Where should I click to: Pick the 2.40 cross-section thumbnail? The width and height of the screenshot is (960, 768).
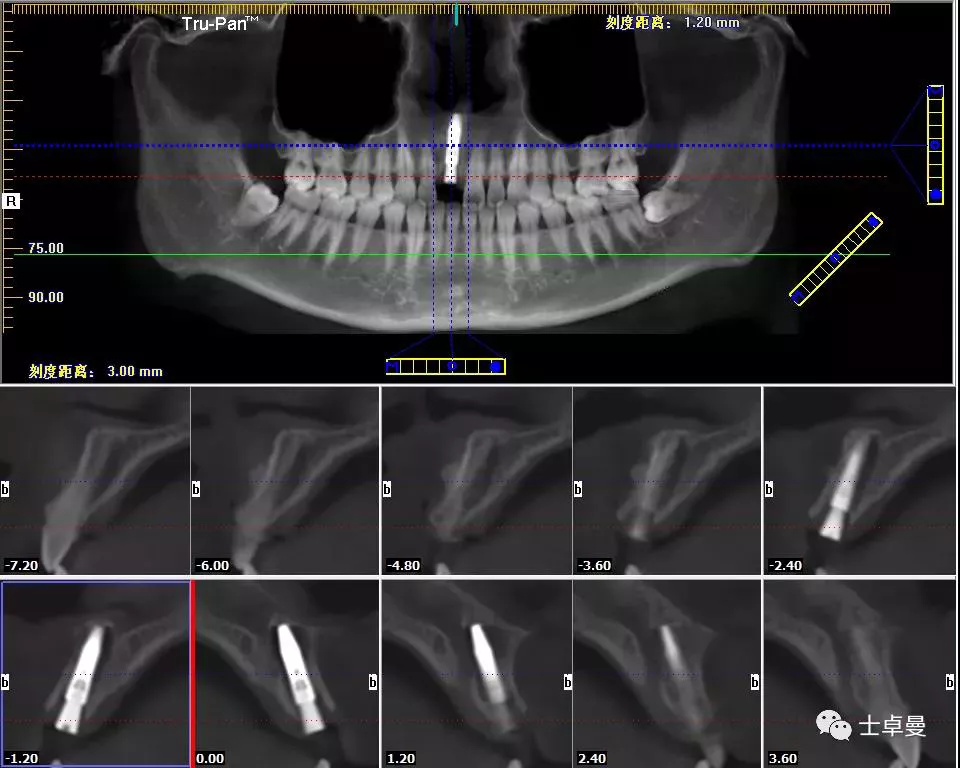(x=667, y=673)
